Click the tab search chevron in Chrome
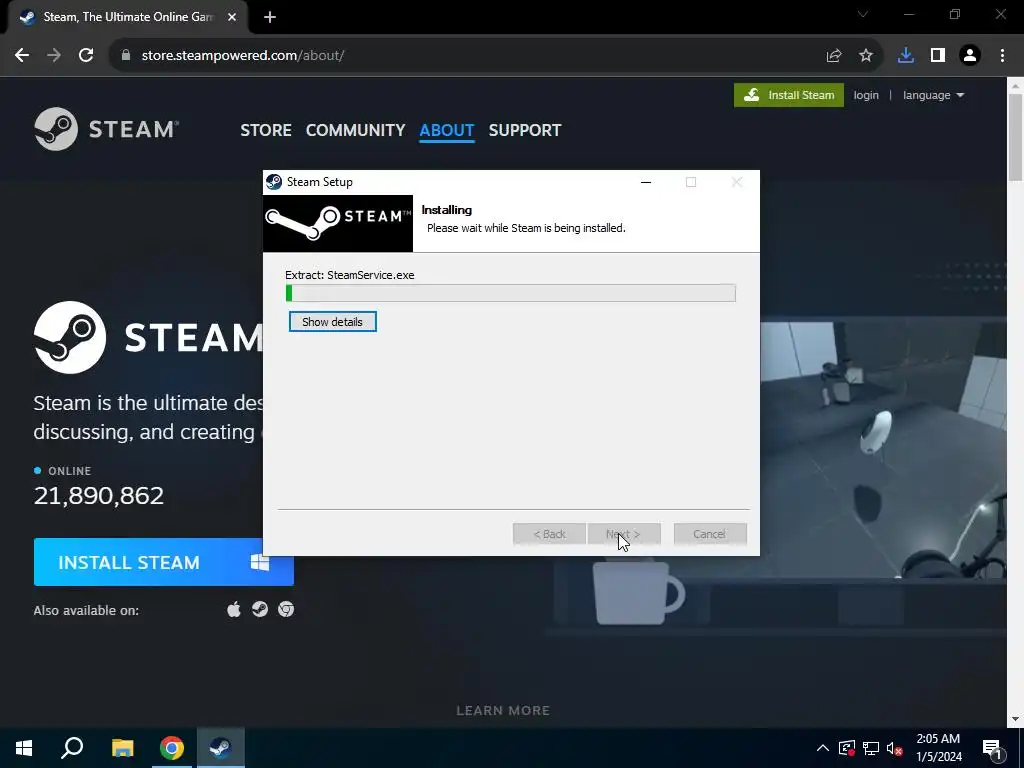 coord(863,14)
